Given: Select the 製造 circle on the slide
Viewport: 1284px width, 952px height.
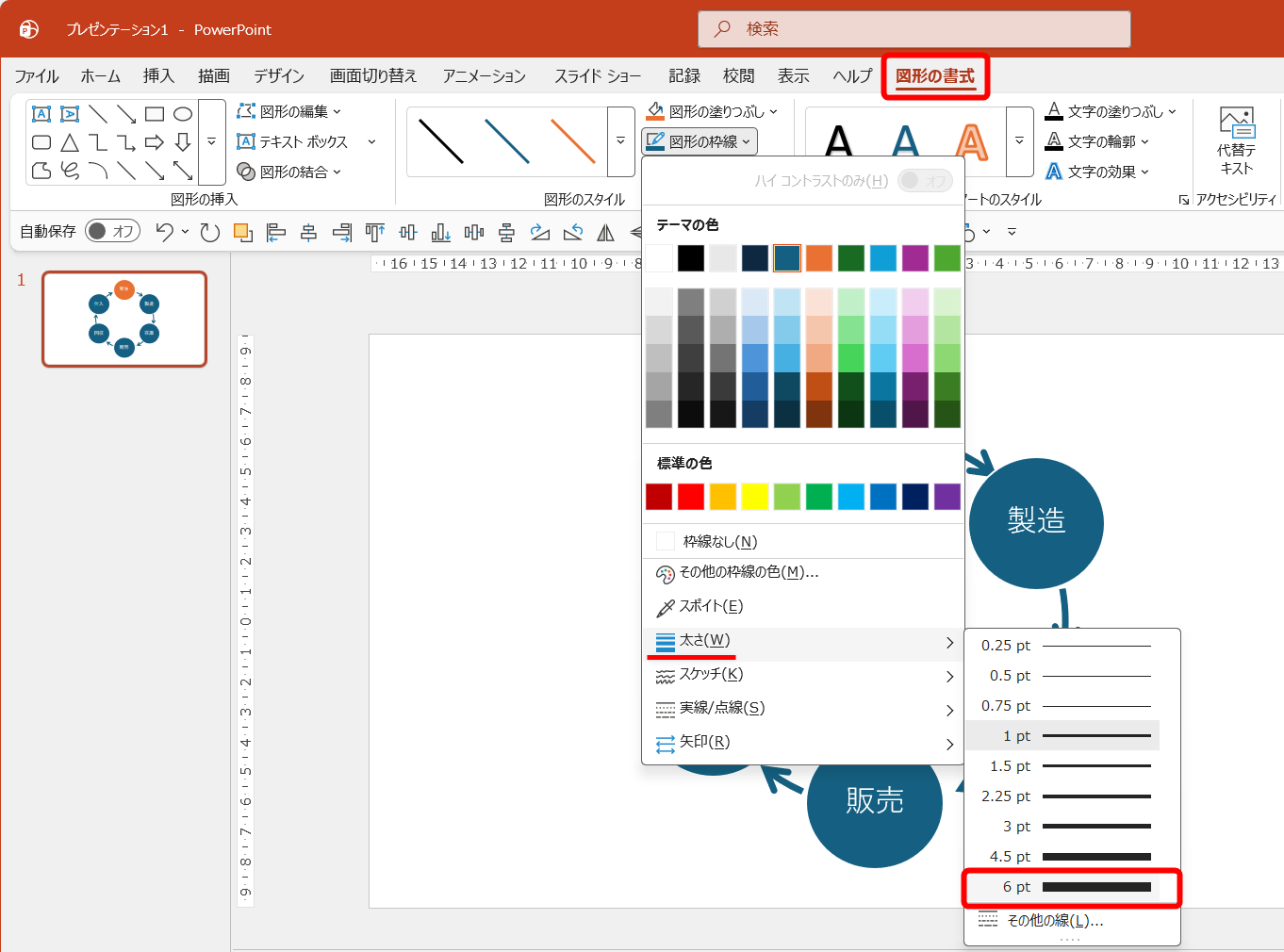Looking at the screenshot, I should coord(1036,523).
